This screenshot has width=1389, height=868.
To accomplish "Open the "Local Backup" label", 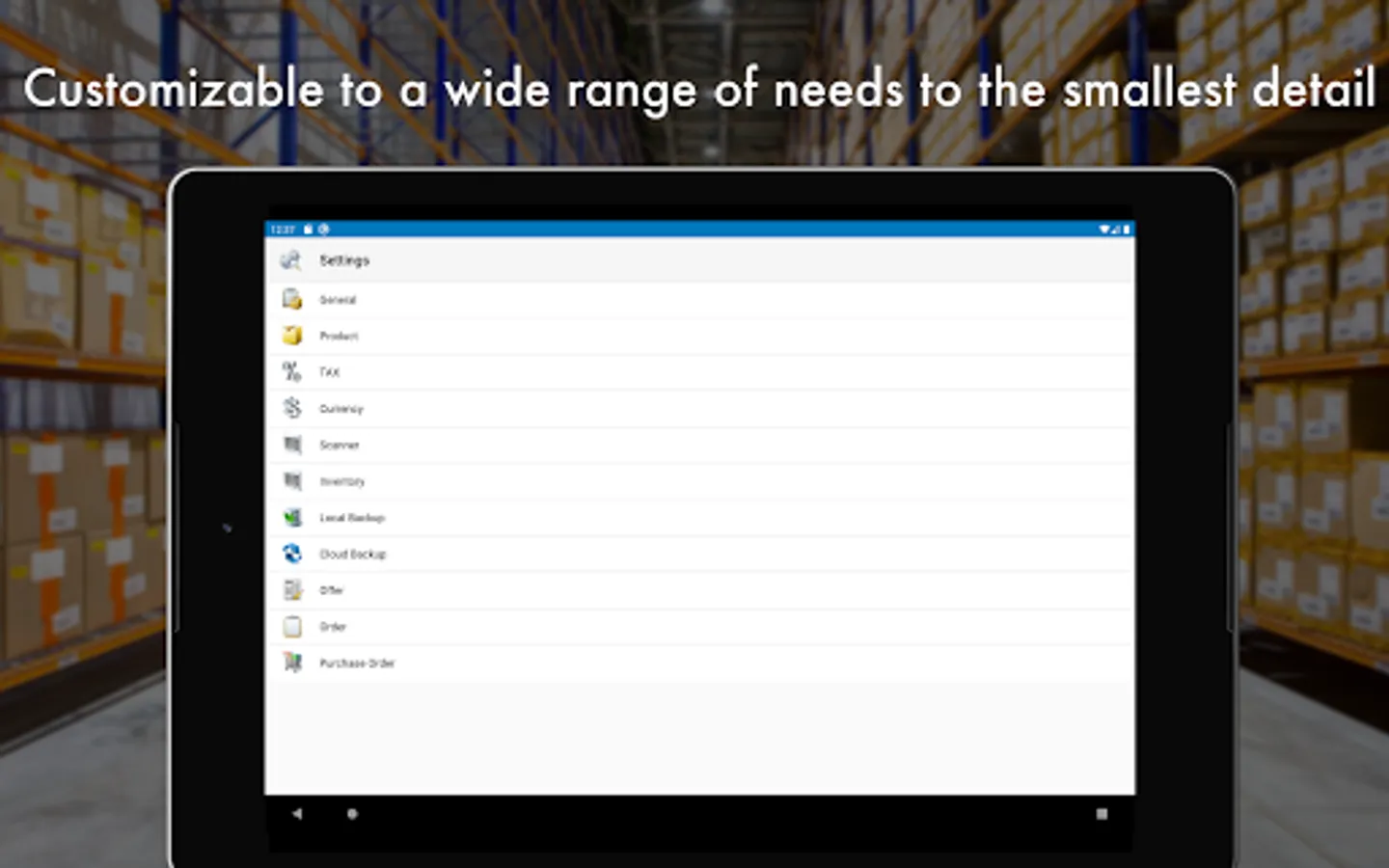I will [352, 518].
